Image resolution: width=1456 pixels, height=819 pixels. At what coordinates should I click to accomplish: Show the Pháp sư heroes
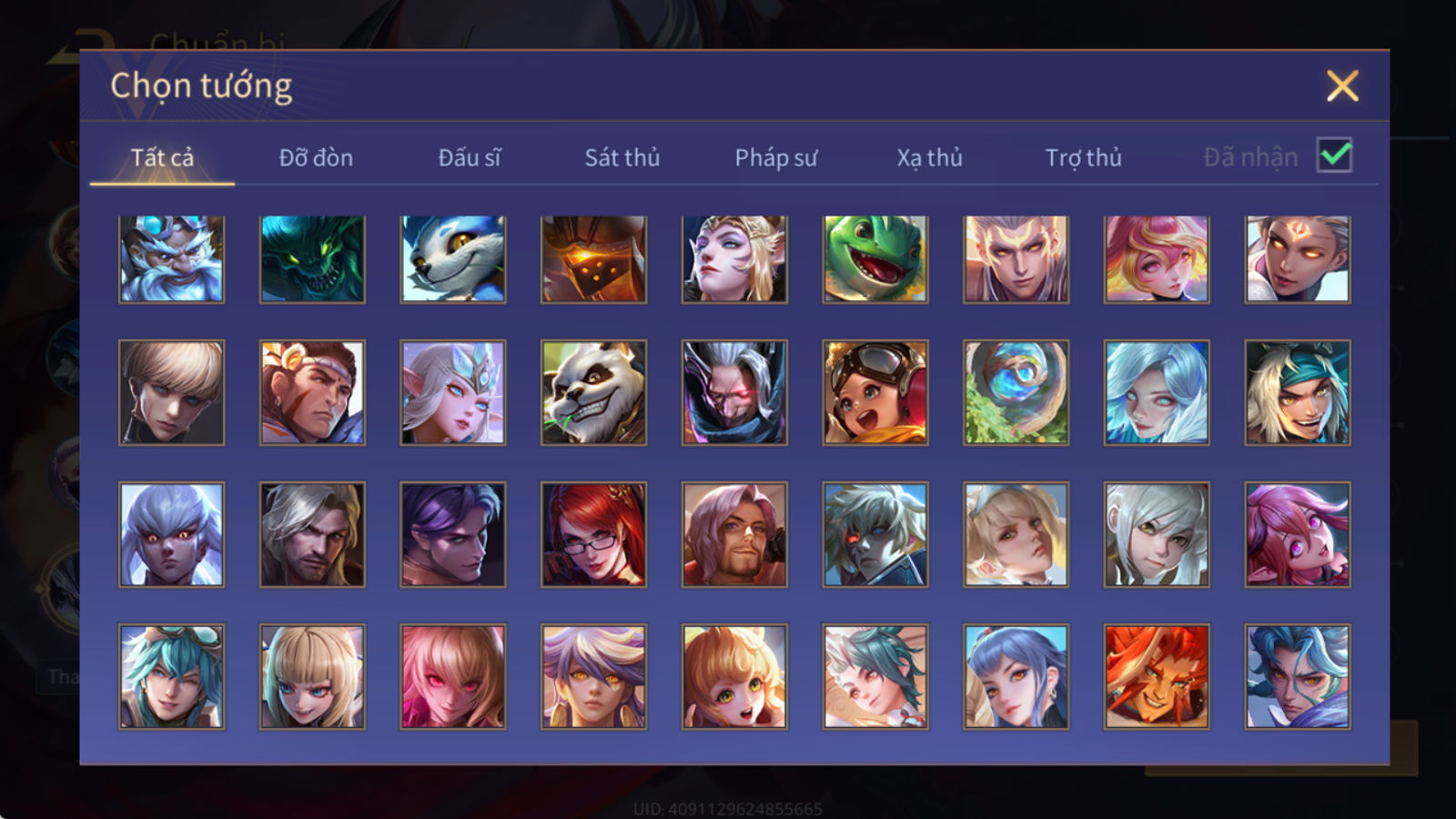point(776,157)
